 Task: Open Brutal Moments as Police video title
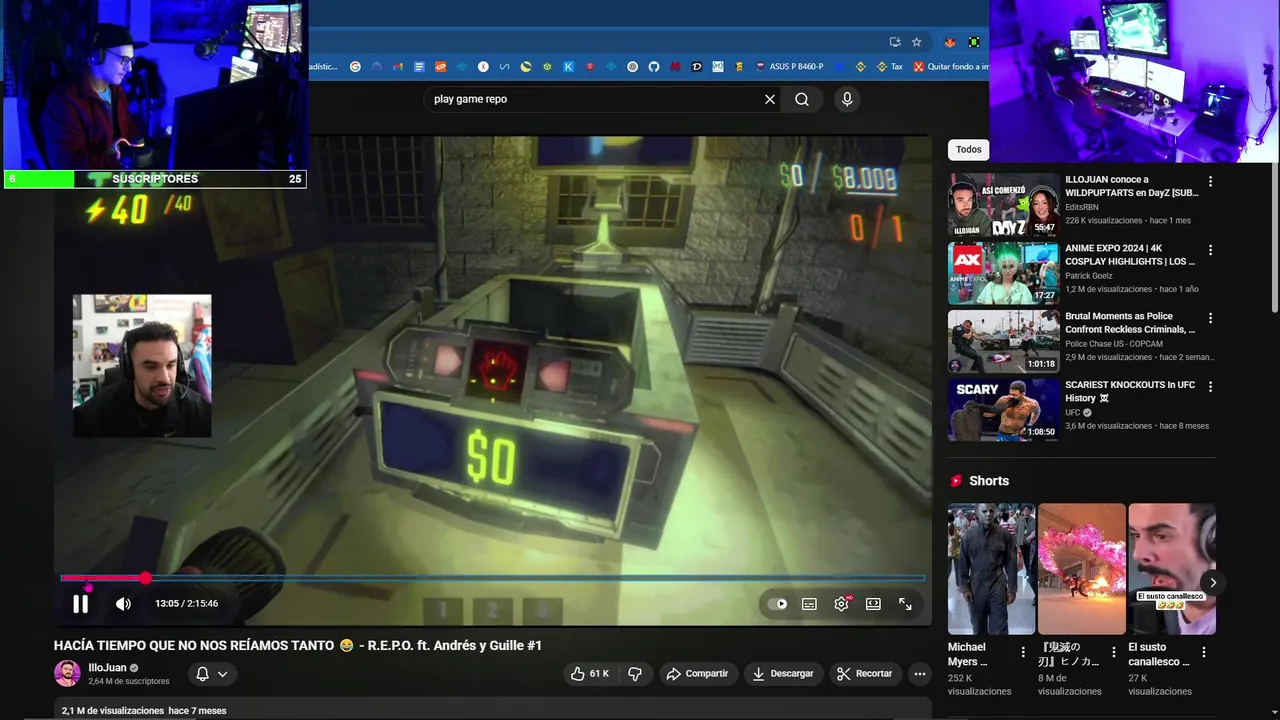tap(1130, 323)
